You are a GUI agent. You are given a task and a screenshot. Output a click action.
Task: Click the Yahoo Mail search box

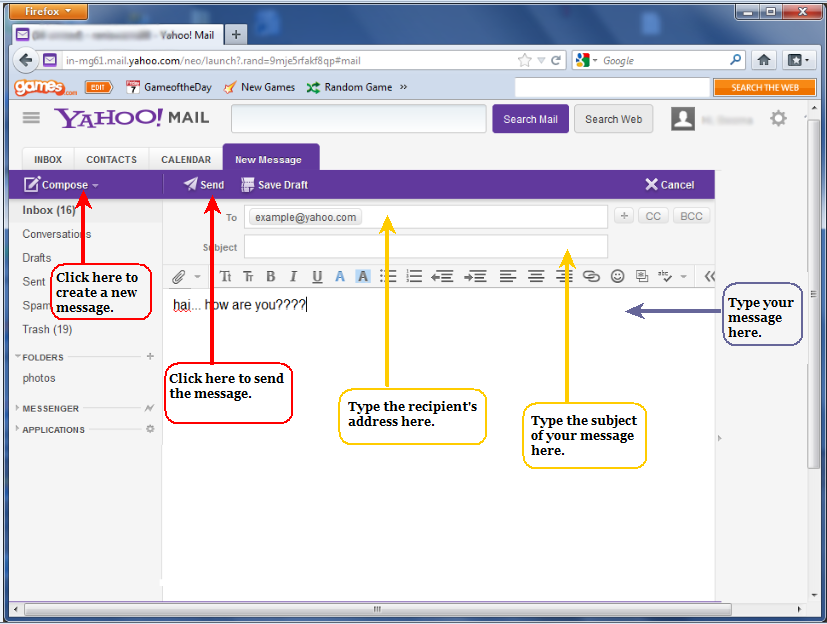pos(359,119)
